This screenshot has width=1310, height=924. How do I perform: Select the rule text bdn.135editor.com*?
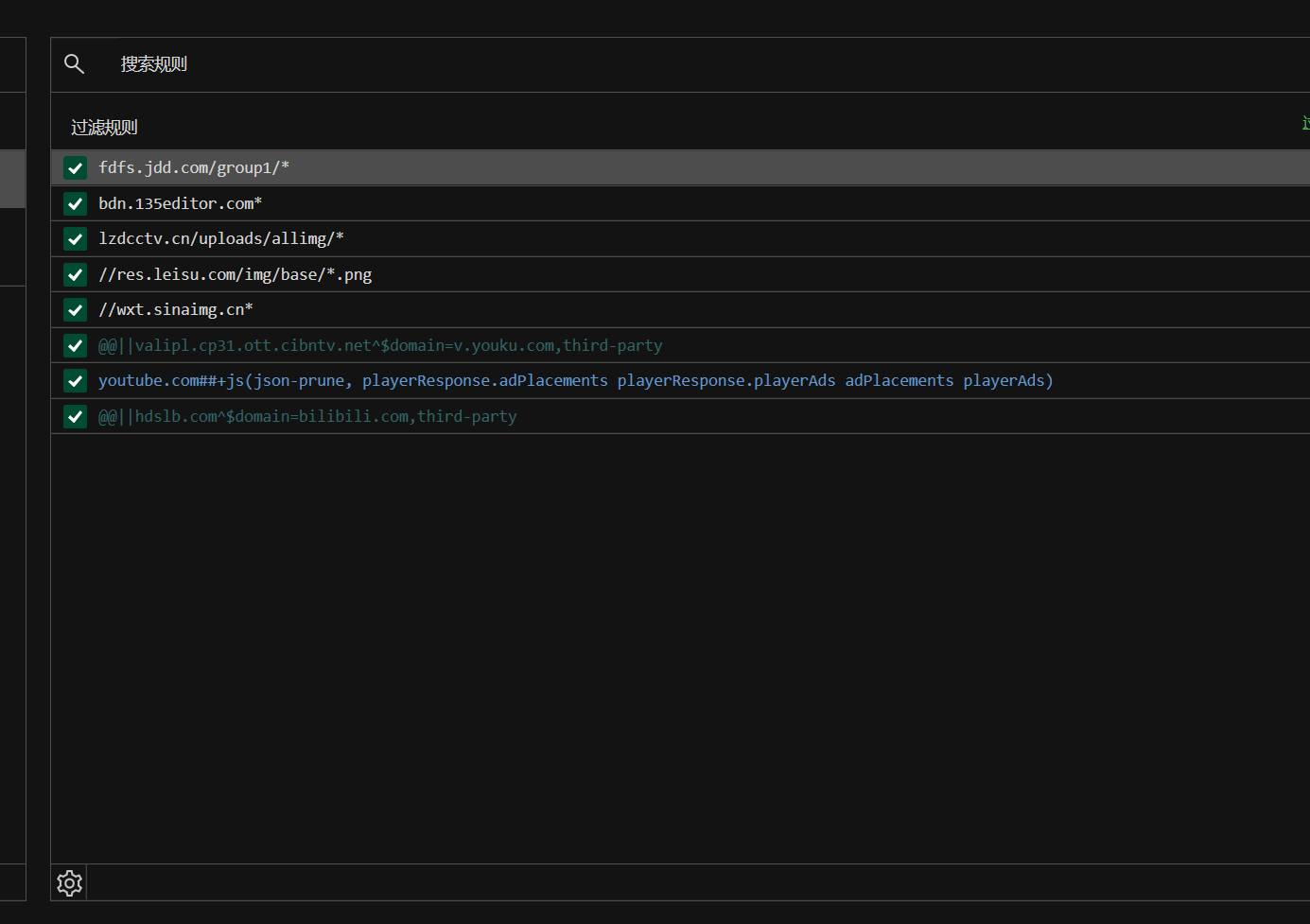(x=181, y=203)
